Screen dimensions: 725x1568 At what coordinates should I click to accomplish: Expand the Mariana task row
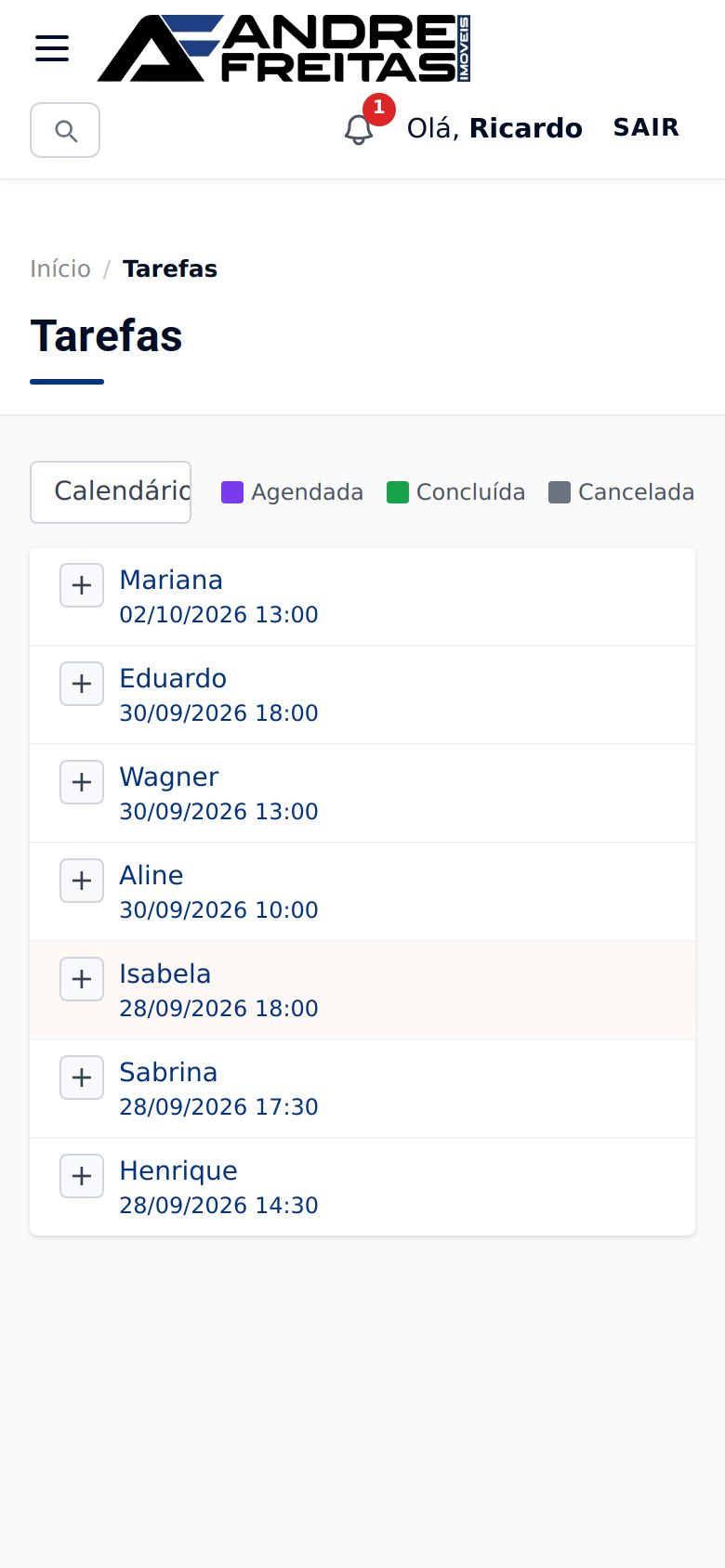tap(82, 585)
